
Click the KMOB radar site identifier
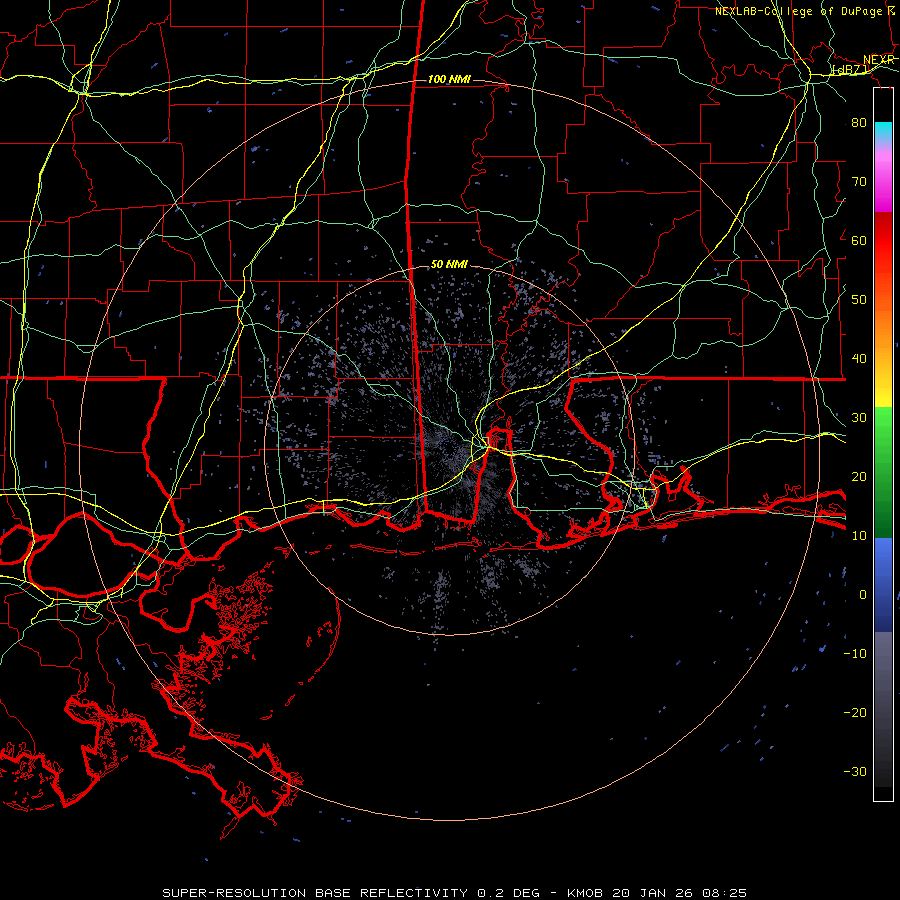click(586, 893)
